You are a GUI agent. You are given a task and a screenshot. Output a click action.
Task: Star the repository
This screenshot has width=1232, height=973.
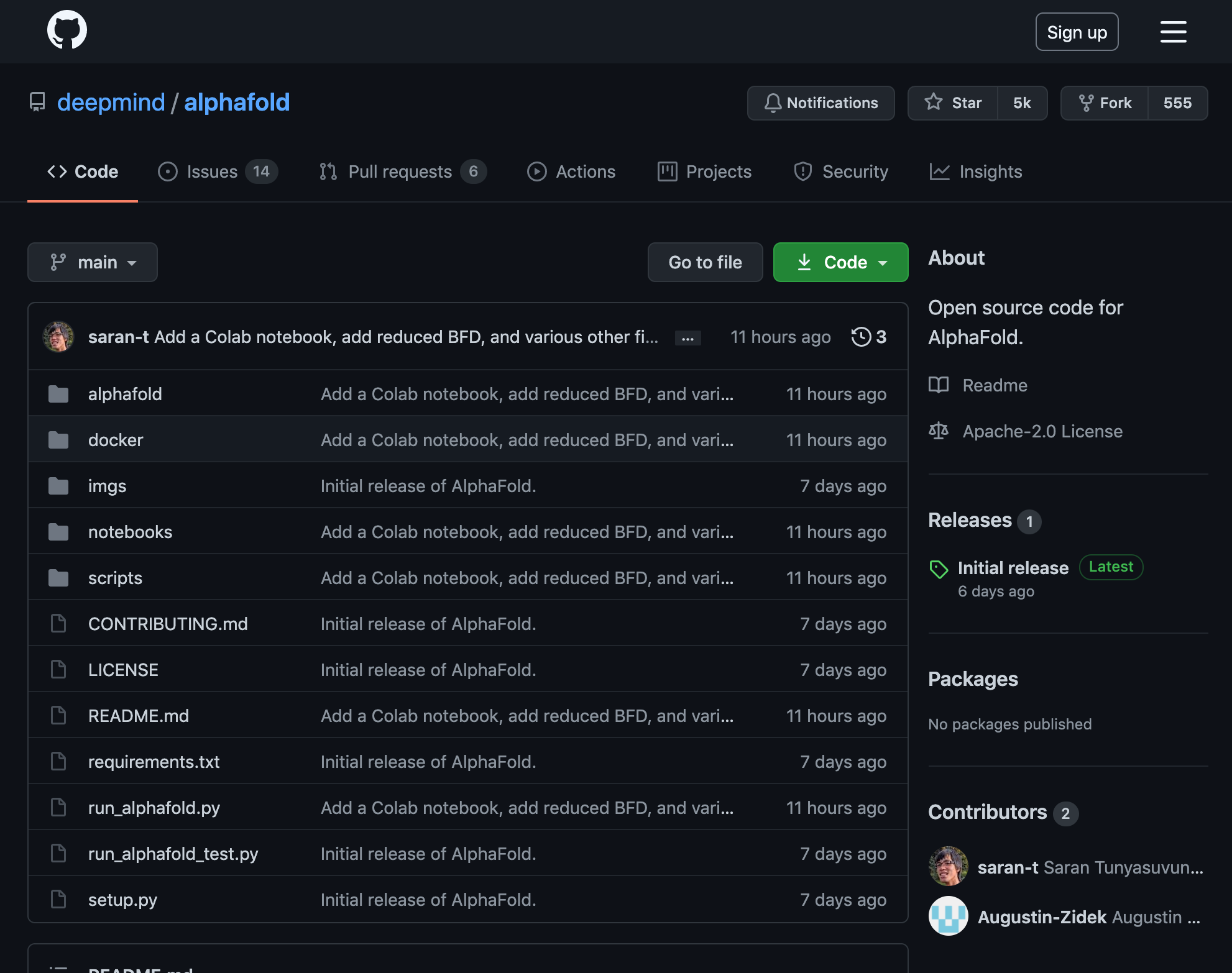pos(953,103)
